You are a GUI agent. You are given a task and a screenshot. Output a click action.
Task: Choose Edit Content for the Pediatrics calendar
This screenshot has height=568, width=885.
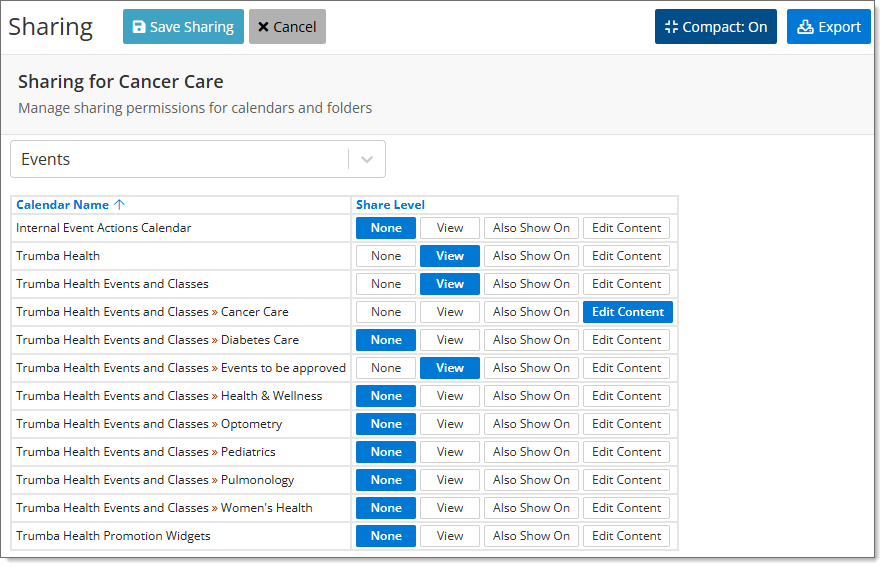(x=626, y=452)
